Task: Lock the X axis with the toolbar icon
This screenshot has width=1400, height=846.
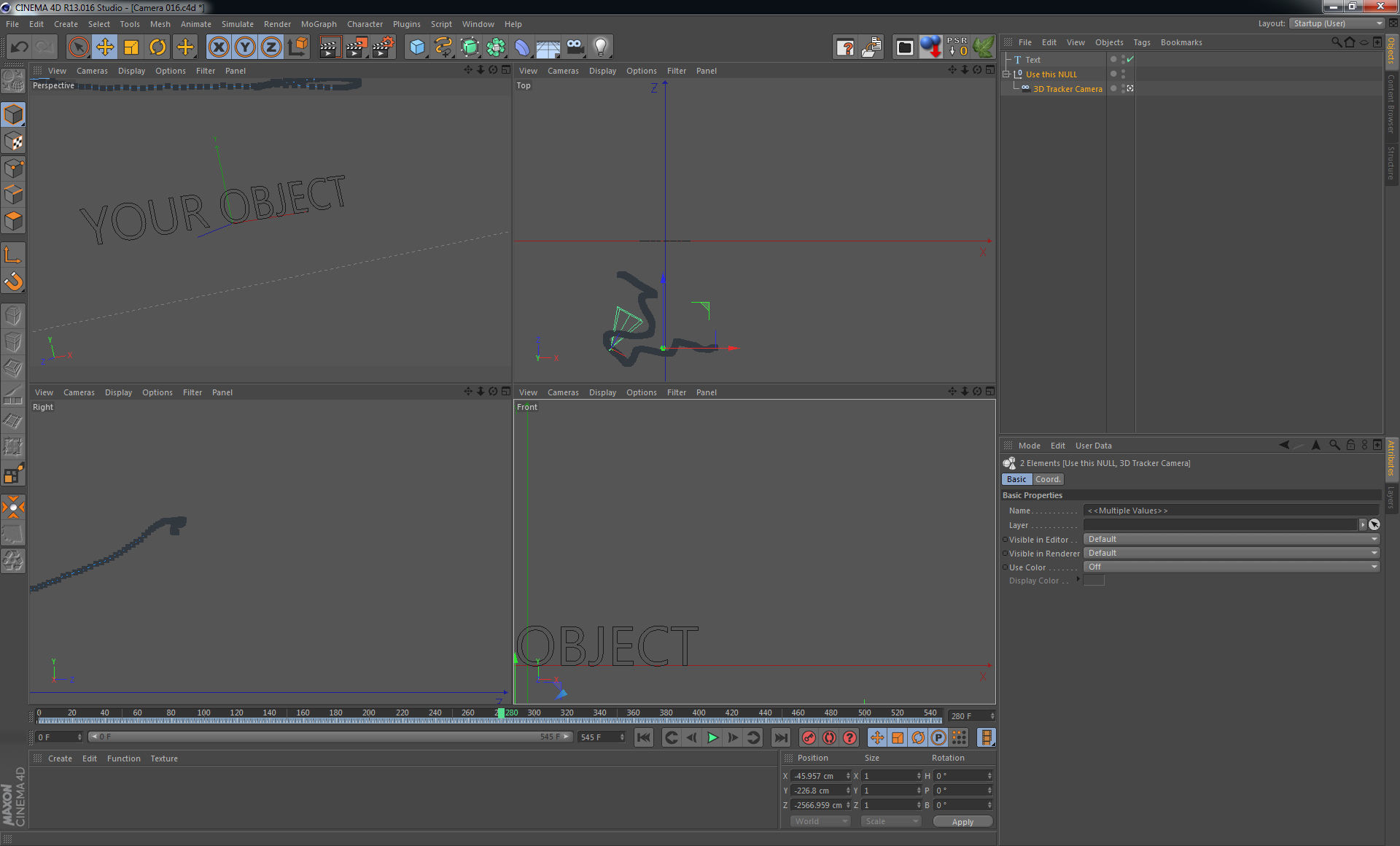Action: (x=219, y=47)
